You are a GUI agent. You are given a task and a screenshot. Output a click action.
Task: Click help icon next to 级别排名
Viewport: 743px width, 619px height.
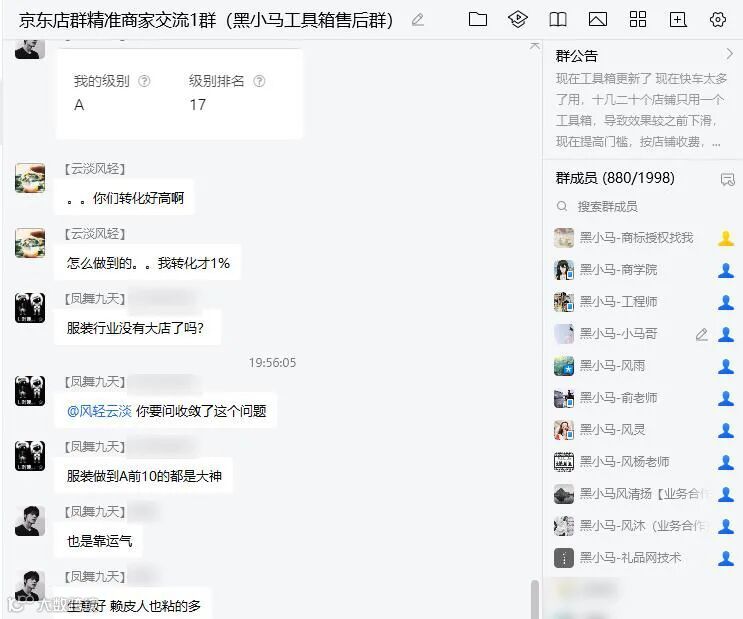[259, 81]
